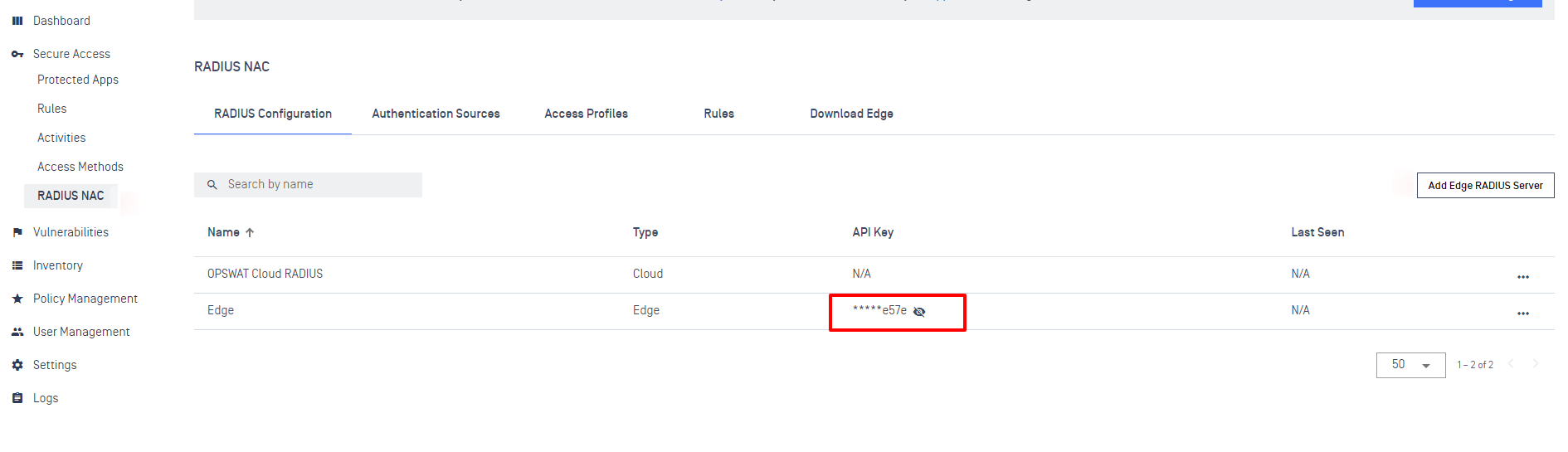1568x452 pixels.
Task: Click the Secure Access key icon
Action: 17,54
